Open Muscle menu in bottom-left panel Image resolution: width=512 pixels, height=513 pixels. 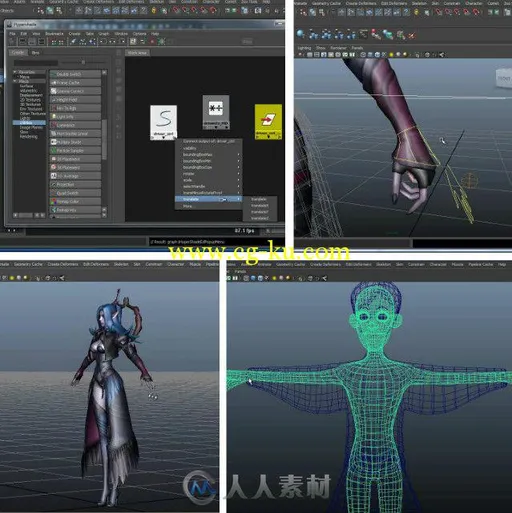(195, 264)
